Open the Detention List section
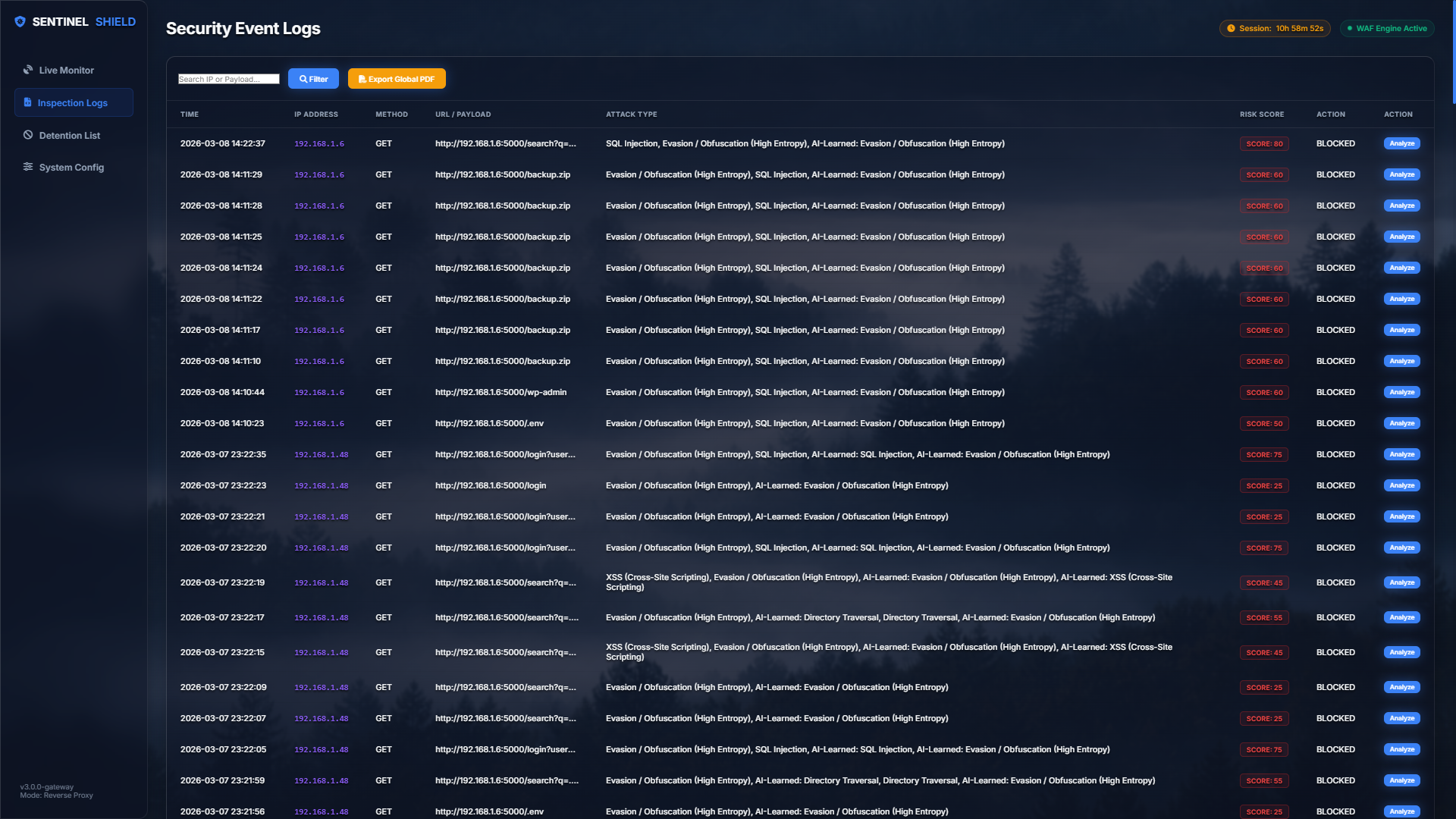Viewport: 1456px width, 819px height. (x=70, y=136)
